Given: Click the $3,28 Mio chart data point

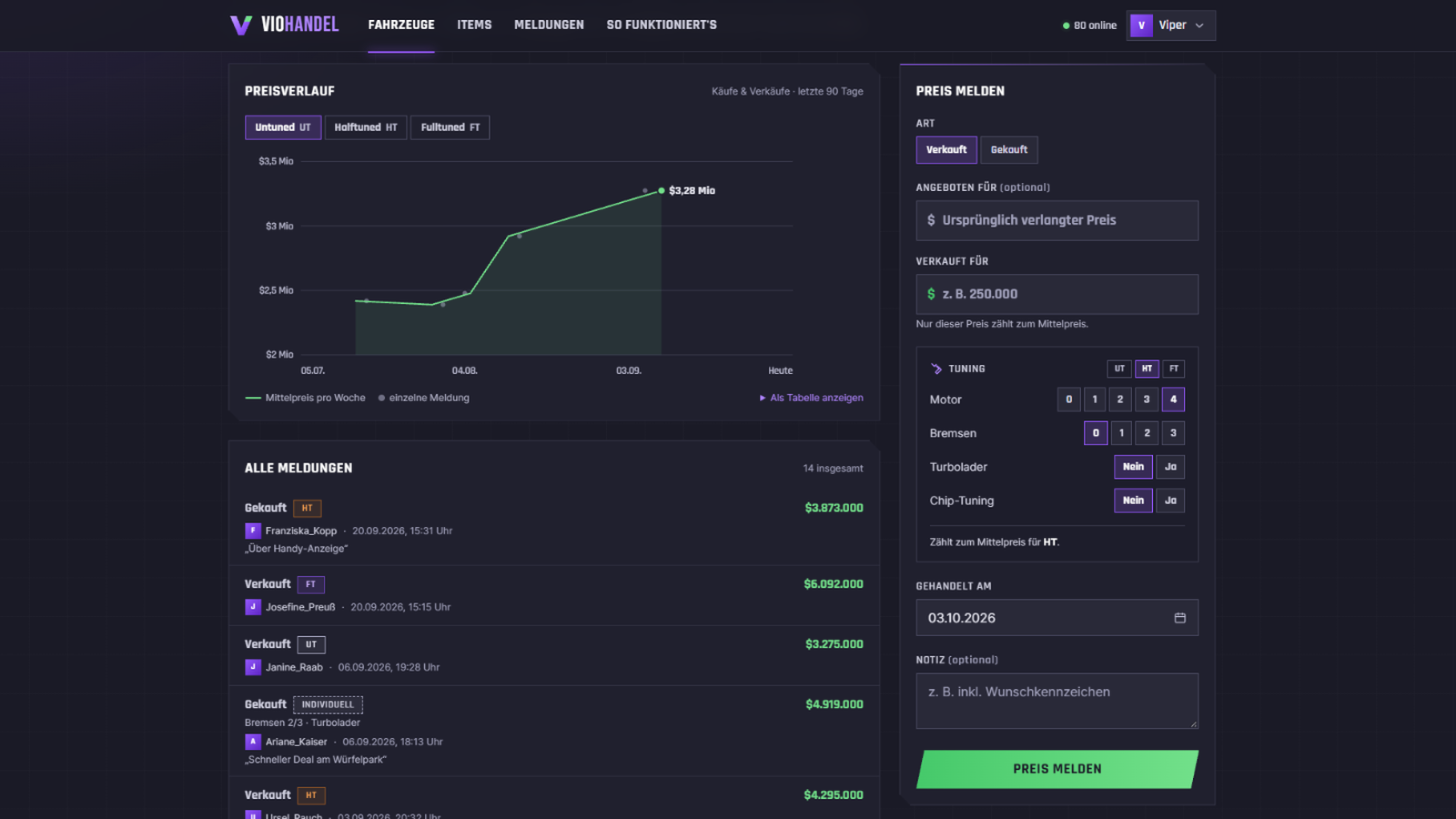Looking at the screenshot, I should coord(661,191).
